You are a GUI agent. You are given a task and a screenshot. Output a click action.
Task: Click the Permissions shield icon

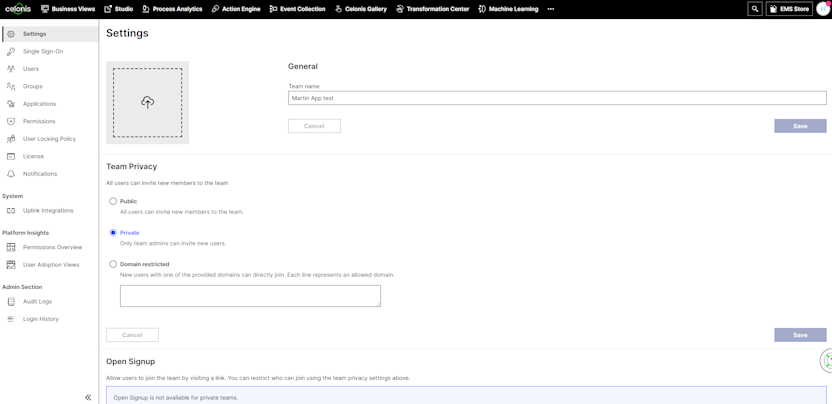[11, 122]
